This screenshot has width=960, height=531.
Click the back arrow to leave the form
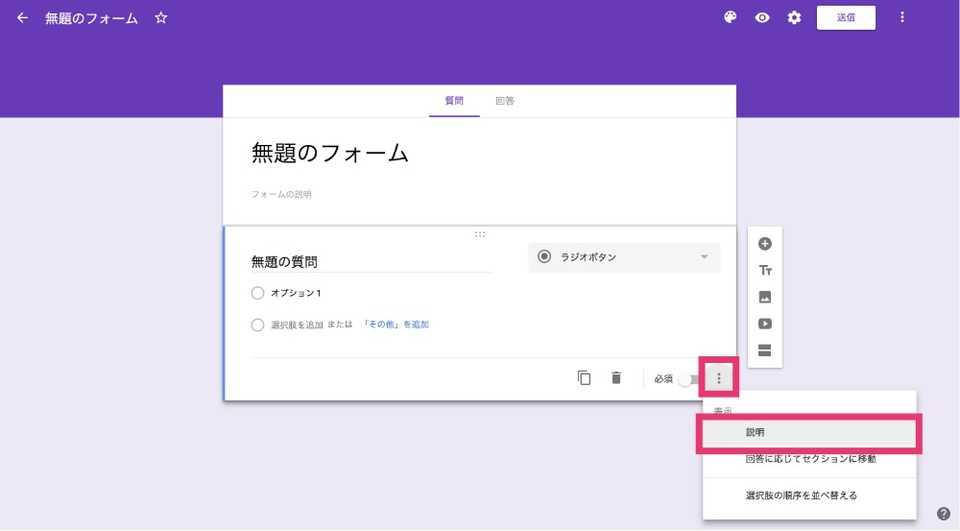coord(23,18)
